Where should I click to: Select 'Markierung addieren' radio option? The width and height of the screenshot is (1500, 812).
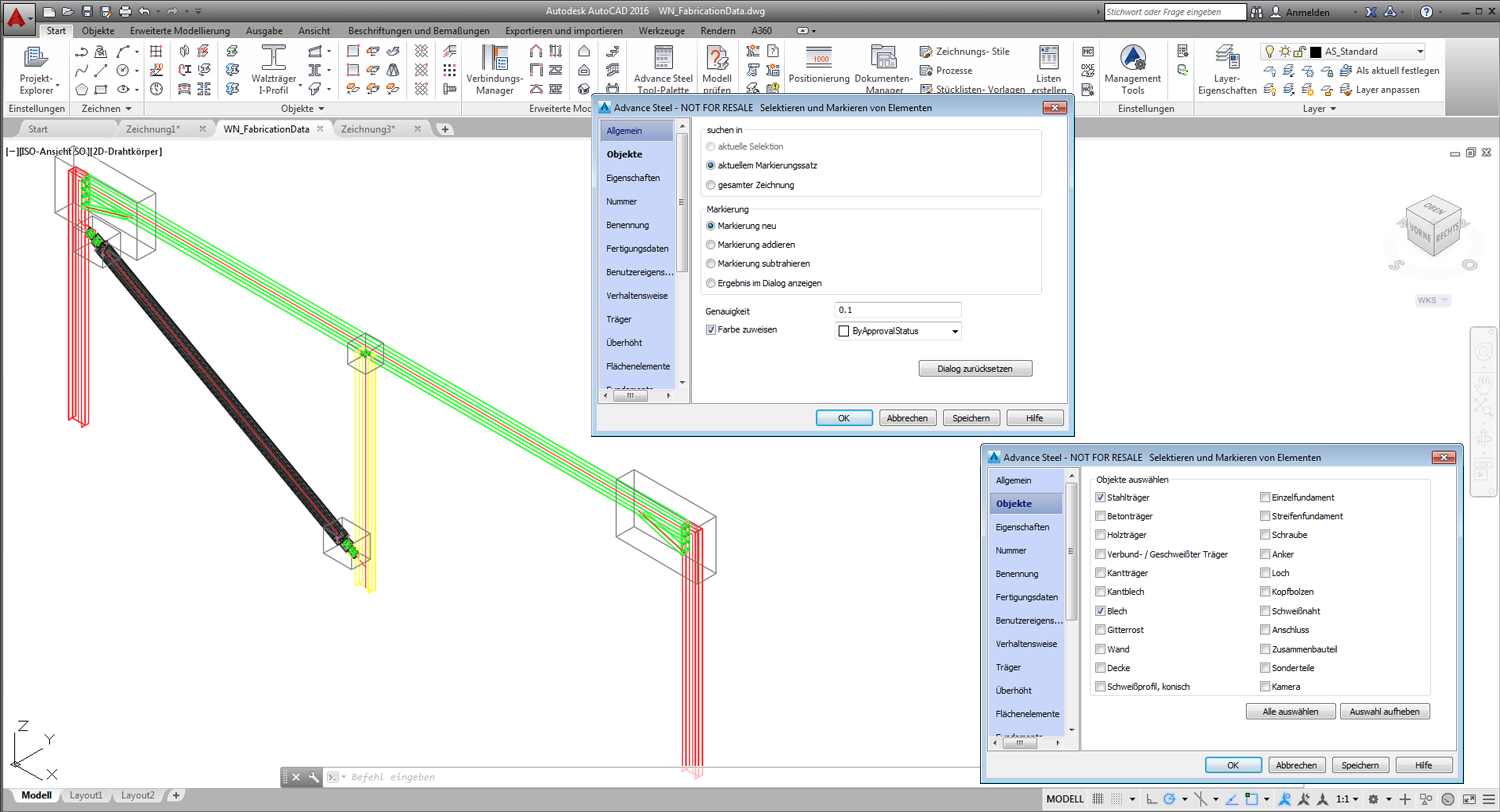pos(711,244)
